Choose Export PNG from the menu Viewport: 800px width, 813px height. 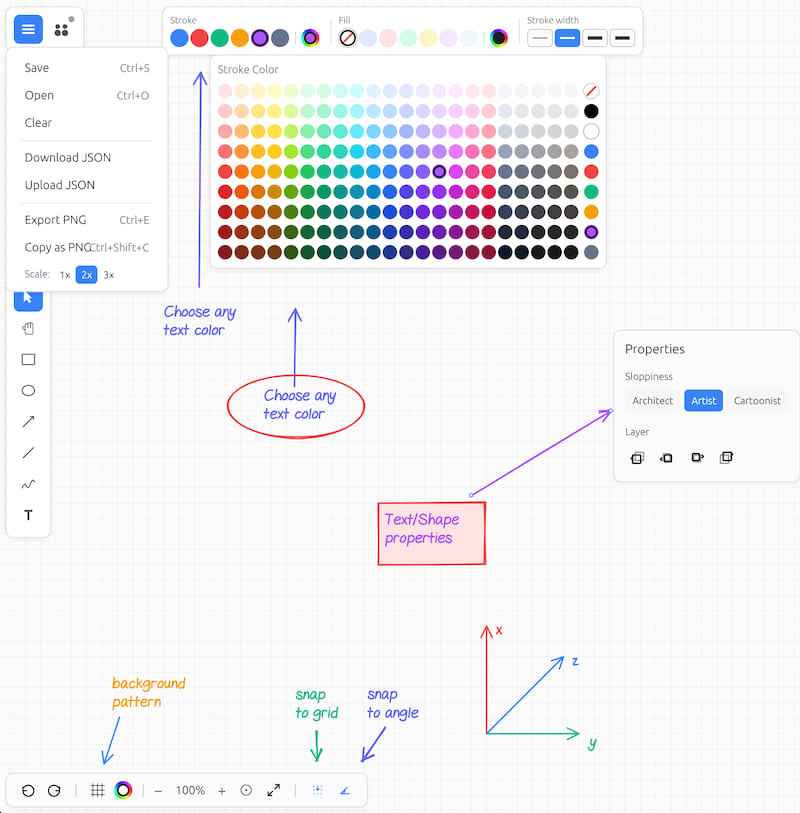pos(56,220)
